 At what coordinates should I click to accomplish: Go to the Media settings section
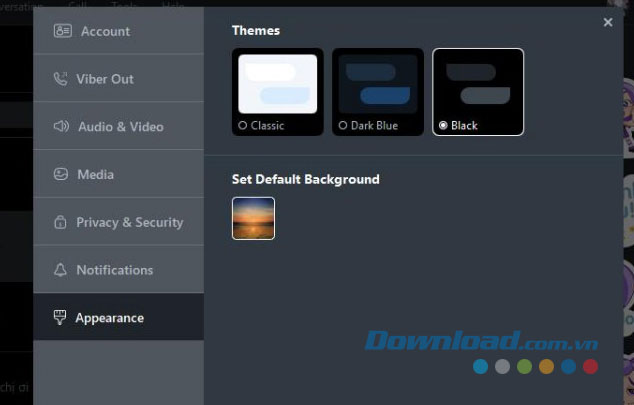(118, 174)
